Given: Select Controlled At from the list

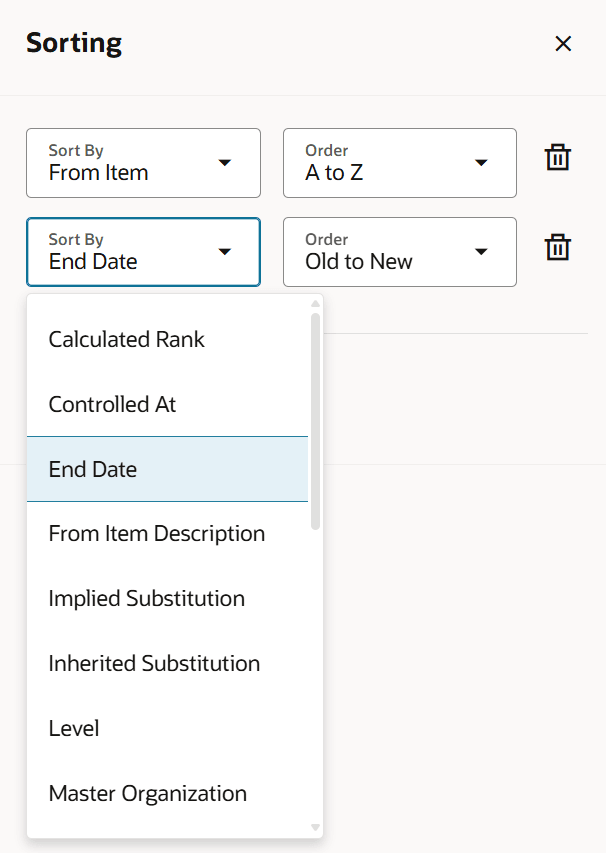Looking at the screenshot, I should point(111,404).
